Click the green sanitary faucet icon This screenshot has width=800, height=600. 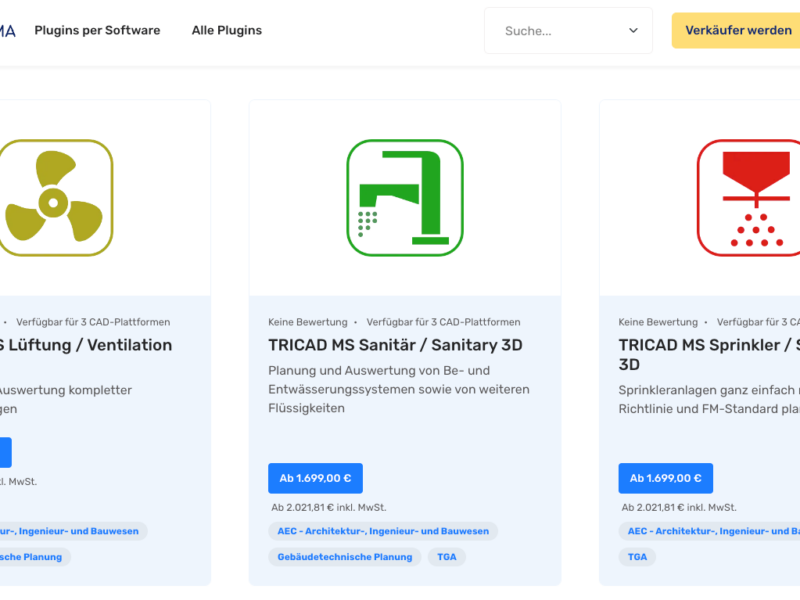point(405,198)
